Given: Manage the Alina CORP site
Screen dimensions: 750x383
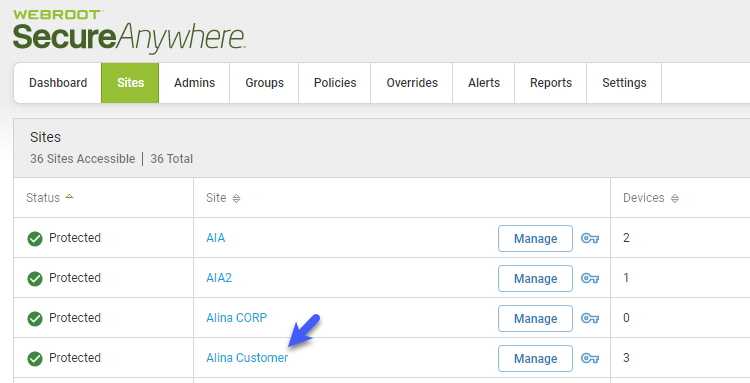Looking at the screenshot, I should [x=535, y=318].
